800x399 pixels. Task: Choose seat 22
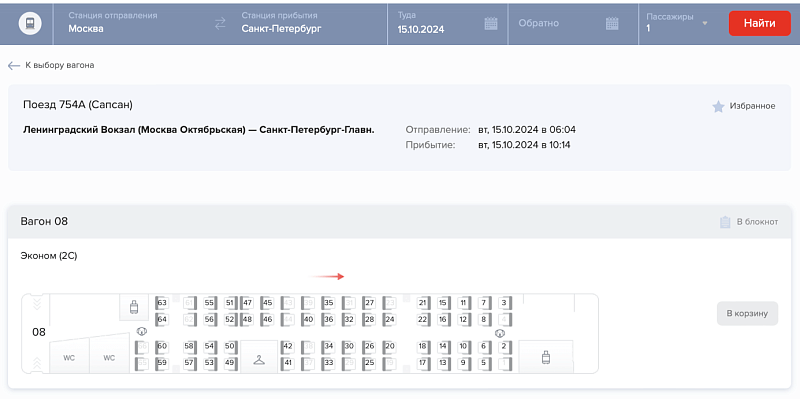pyautogui.click(x=423, y=320)
